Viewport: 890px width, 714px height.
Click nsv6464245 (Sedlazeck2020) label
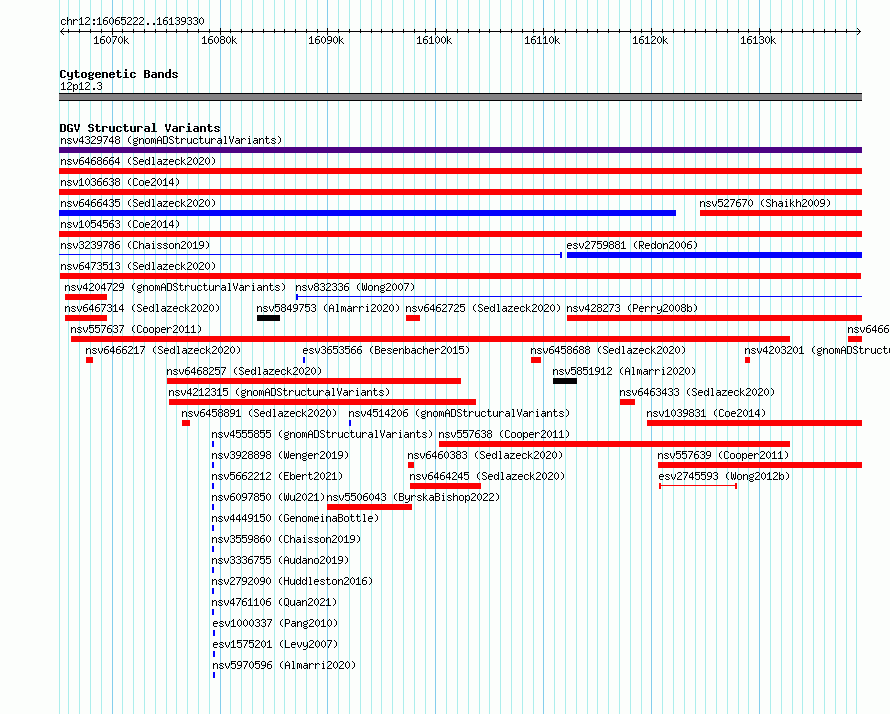(x=487, y=476)
